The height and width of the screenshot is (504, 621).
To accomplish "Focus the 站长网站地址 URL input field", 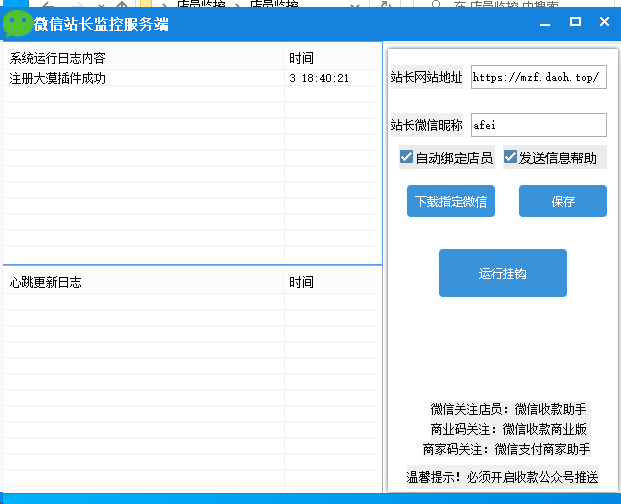I will (539, 77).
